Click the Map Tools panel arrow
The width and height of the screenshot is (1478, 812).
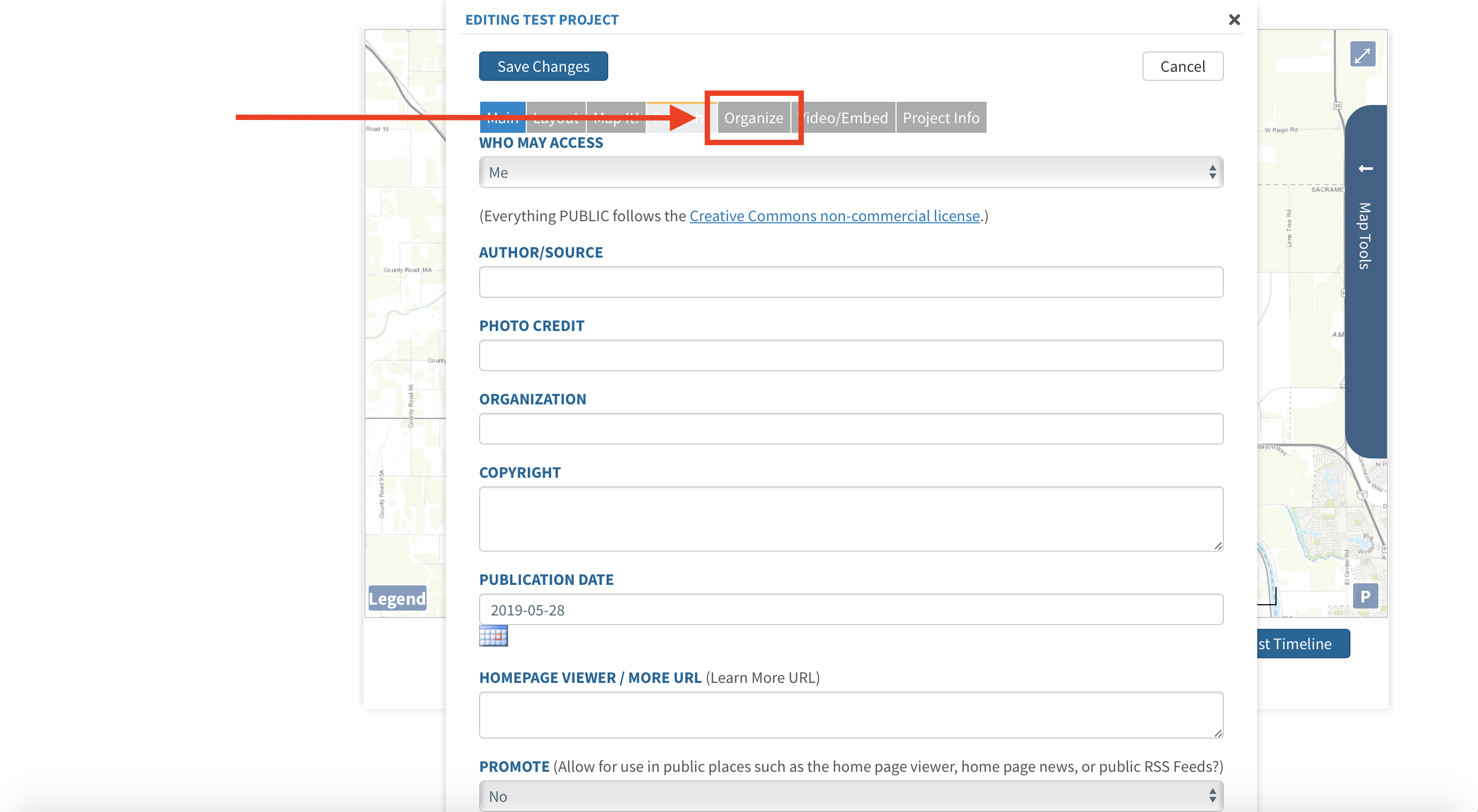(1365, 169)
